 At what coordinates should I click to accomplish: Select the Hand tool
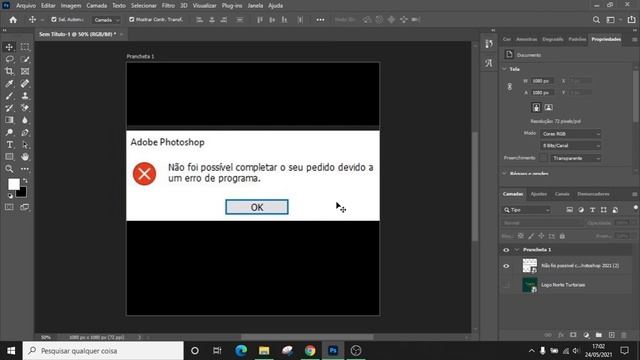pos(25,157)
